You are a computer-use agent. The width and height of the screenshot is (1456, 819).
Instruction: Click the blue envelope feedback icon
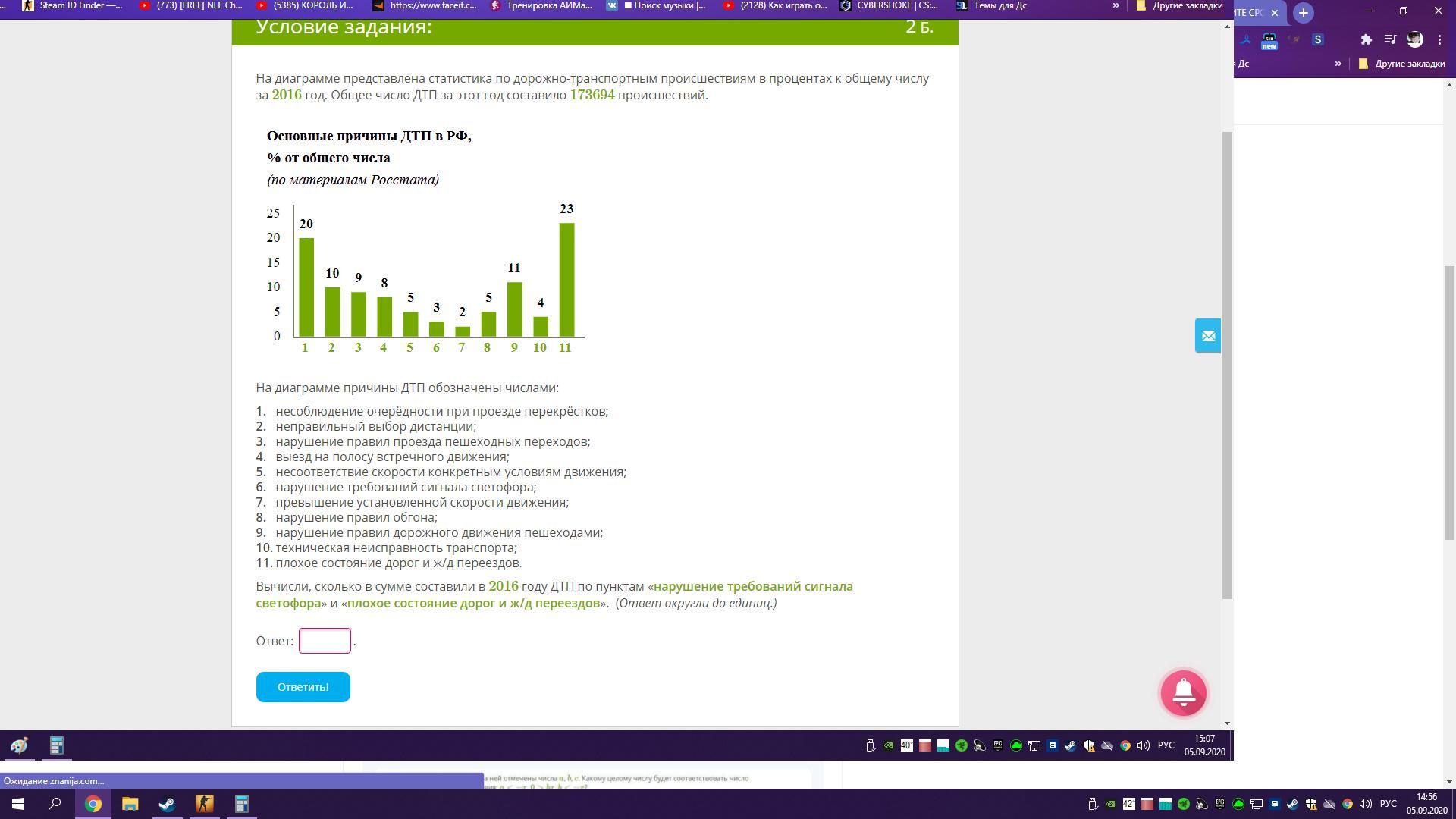1207,336
